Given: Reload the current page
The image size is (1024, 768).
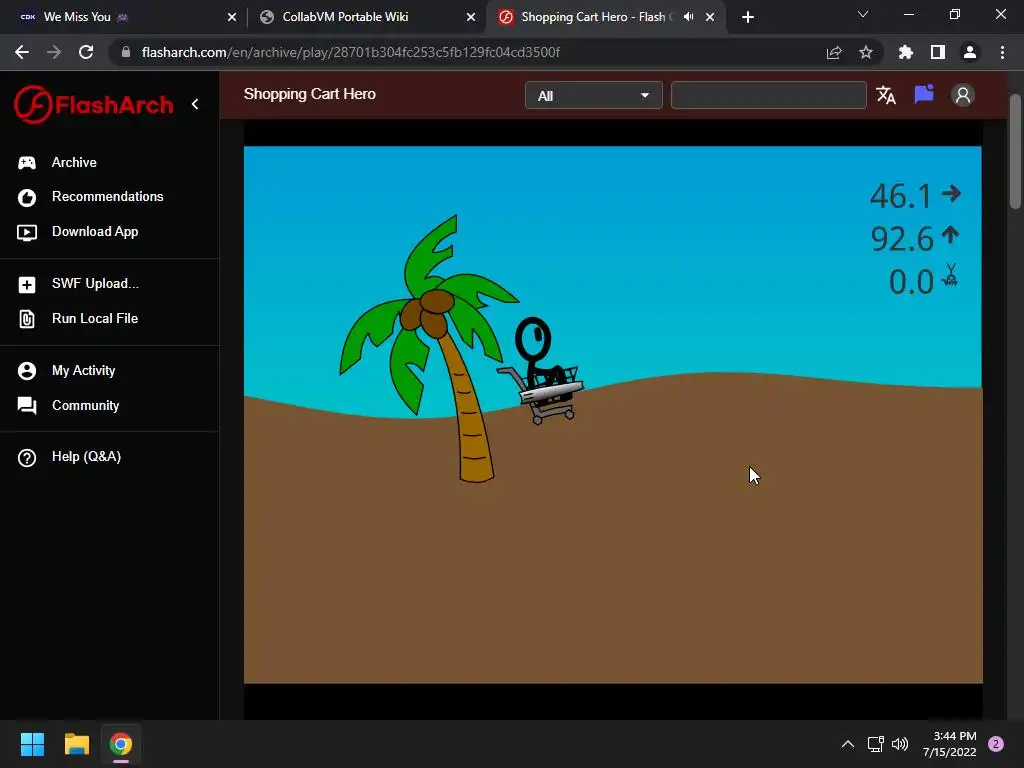Looking at the screenshot, I should 86,52.
